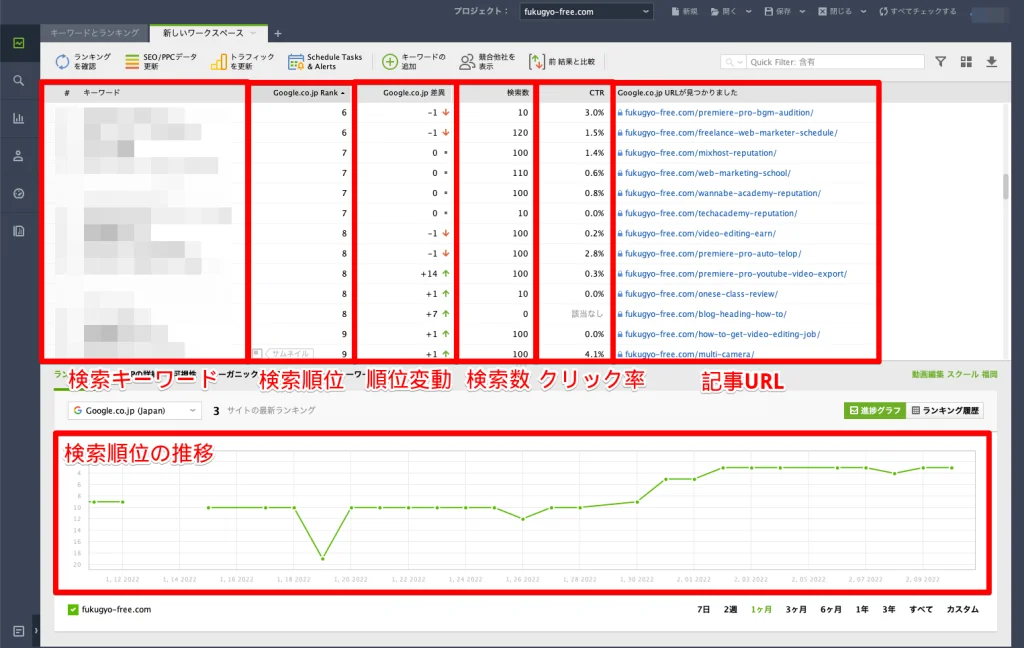Set chart range to 3年

click(889, 609)
